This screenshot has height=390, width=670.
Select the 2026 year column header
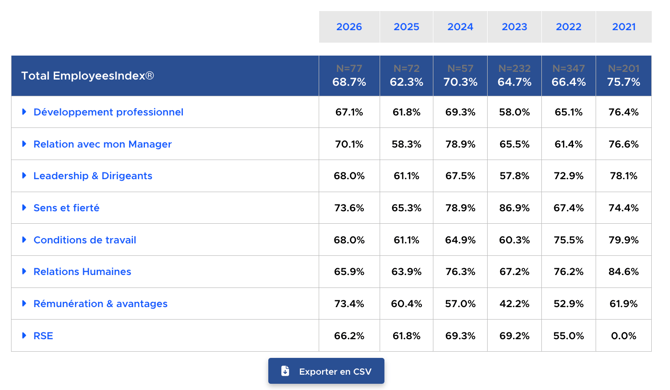pyautogui.click(x=349, y=27)
